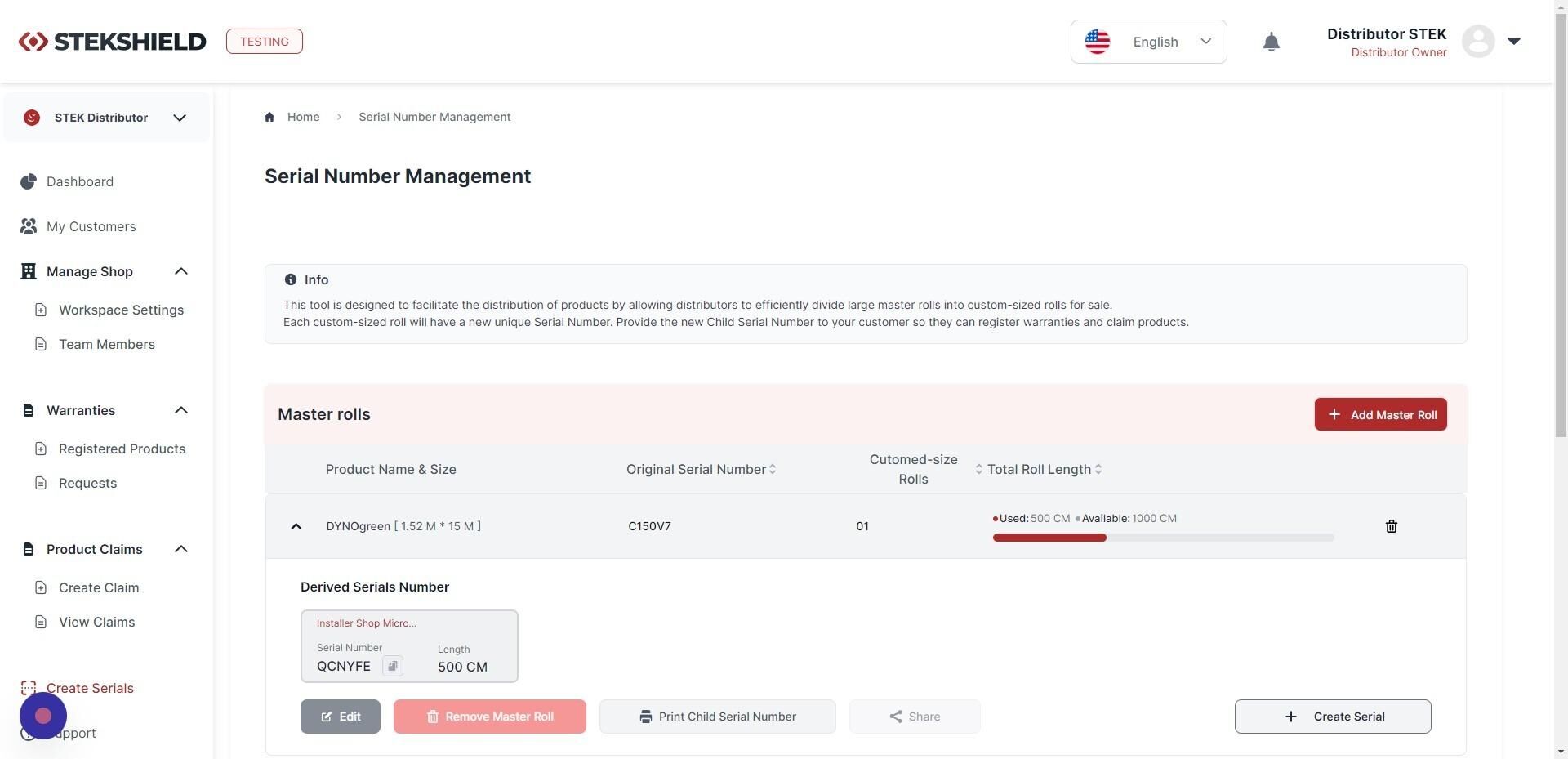This screenshot has height=759, width=1568.
Task: Open the English language dropdown
Action: click(1148, 42)
